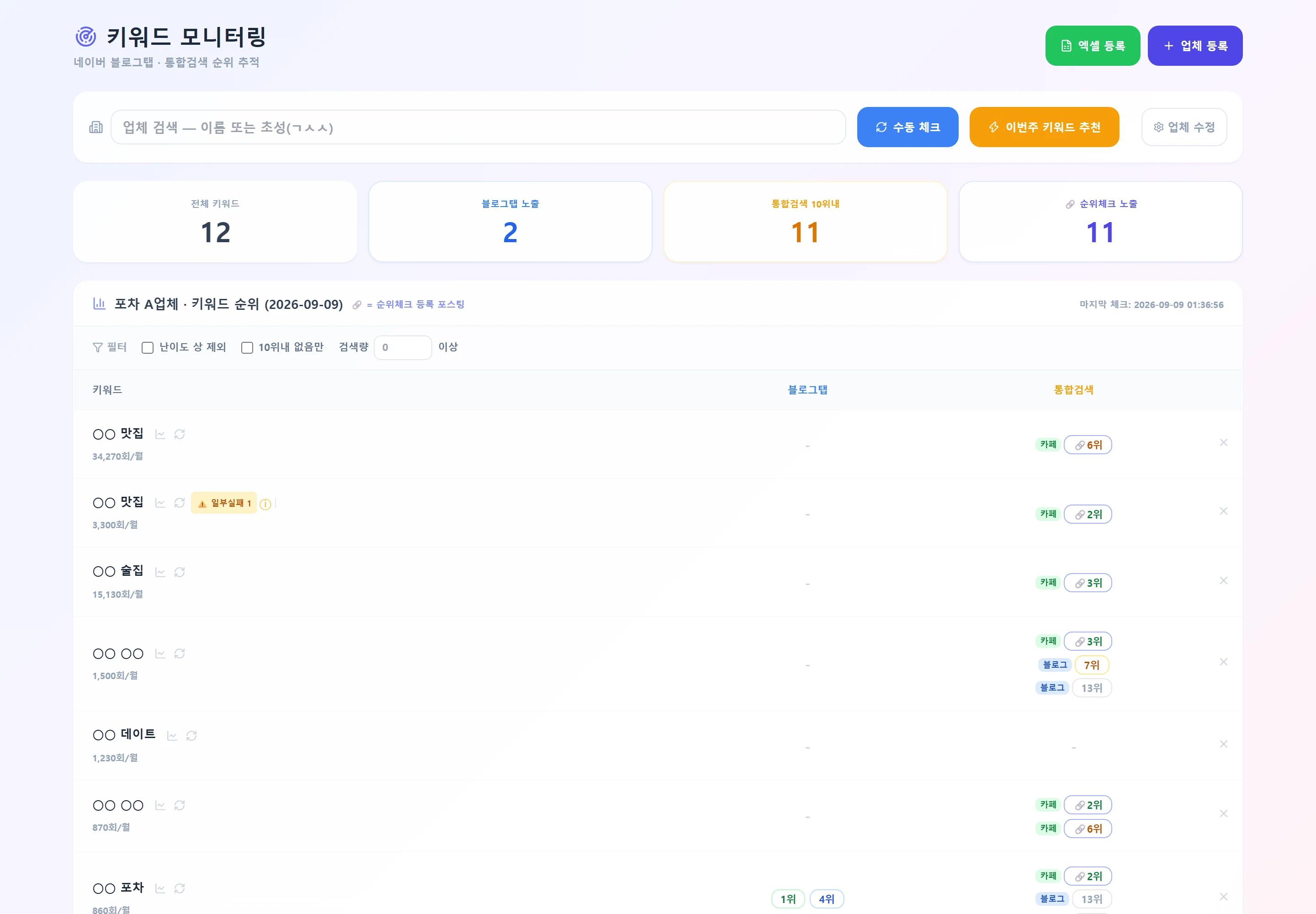Enable the 난이도 상 제외 checkbox

[x=147, y=348]
